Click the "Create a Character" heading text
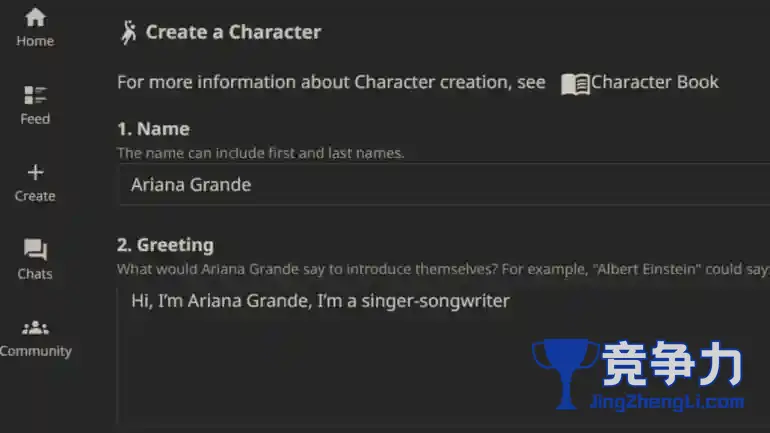770x433 pixels. coord(233,32)
